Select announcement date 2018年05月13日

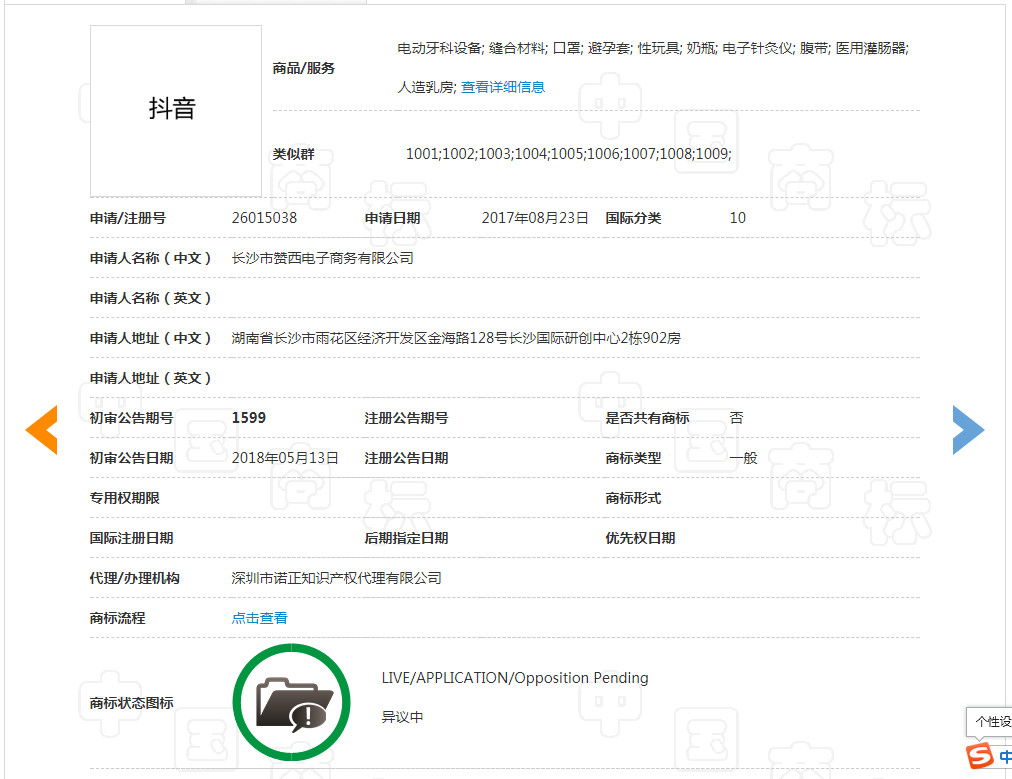click(x=285, y=458)
